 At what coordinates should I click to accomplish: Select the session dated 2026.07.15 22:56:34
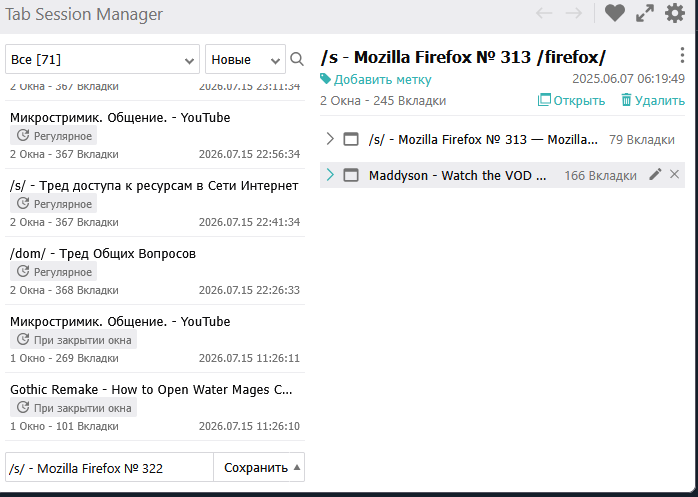[x=155, y=135]
